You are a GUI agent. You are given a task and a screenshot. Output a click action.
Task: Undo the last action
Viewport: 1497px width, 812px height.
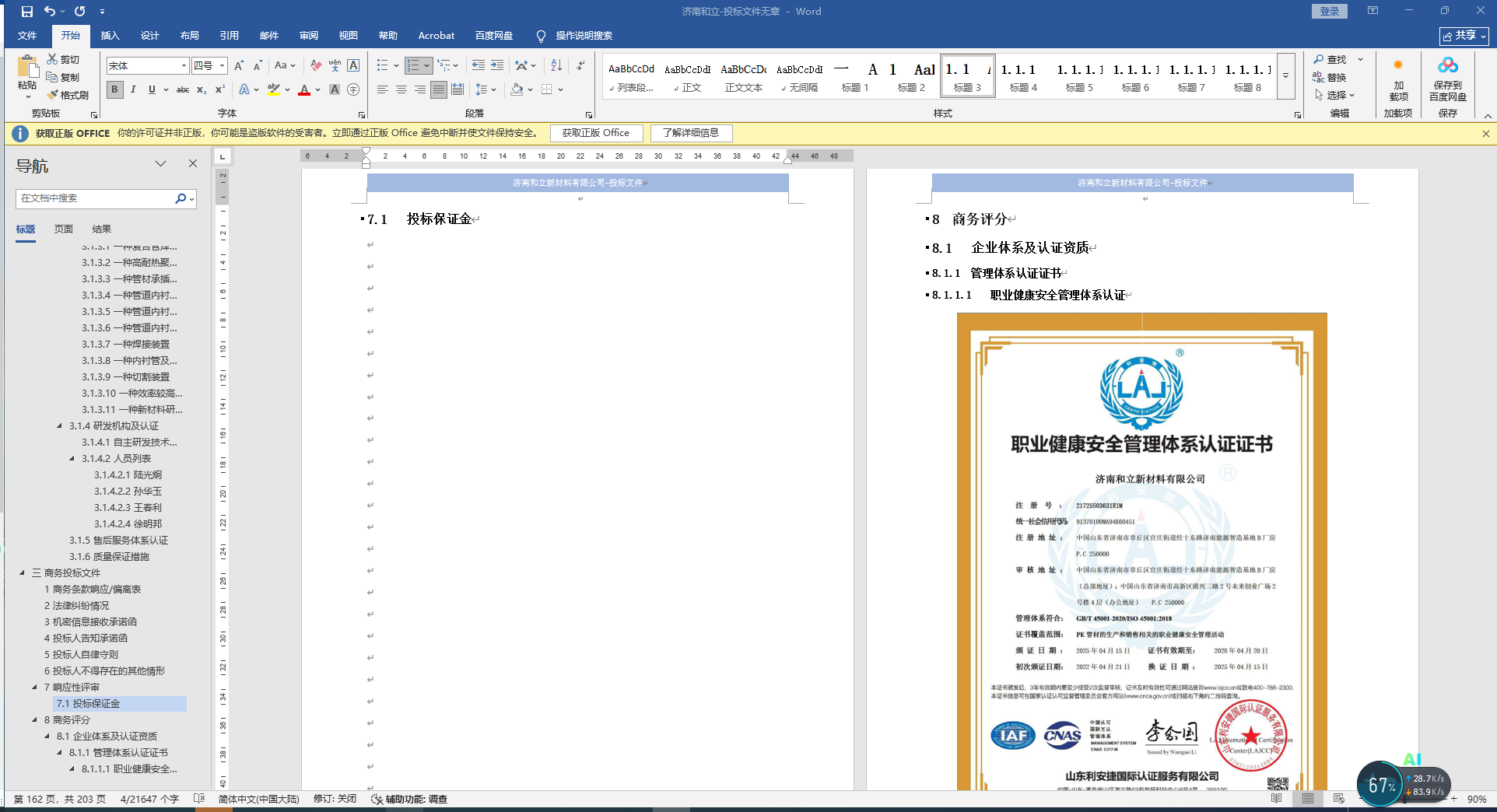(50, 12)
